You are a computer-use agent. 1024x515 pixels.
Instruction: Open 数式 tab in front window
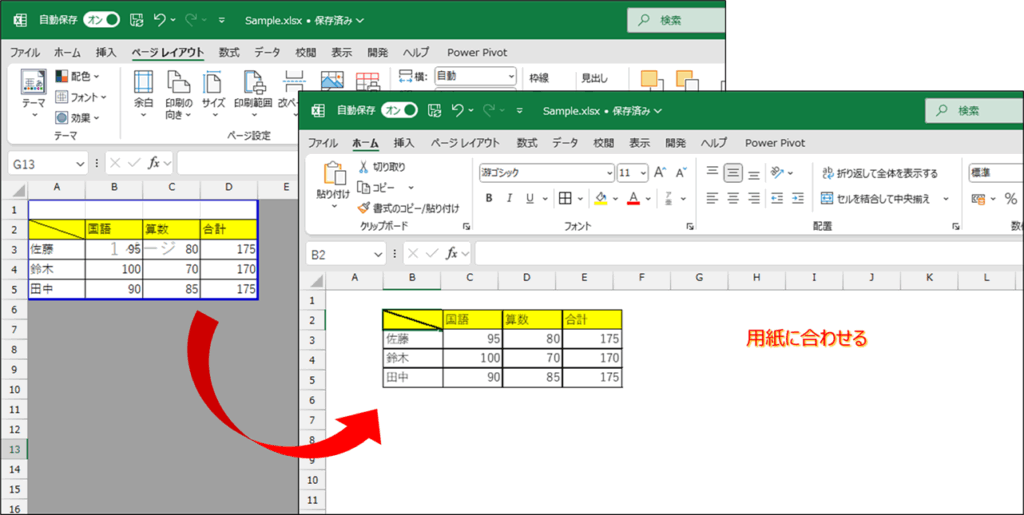click(x=526, y=143)
